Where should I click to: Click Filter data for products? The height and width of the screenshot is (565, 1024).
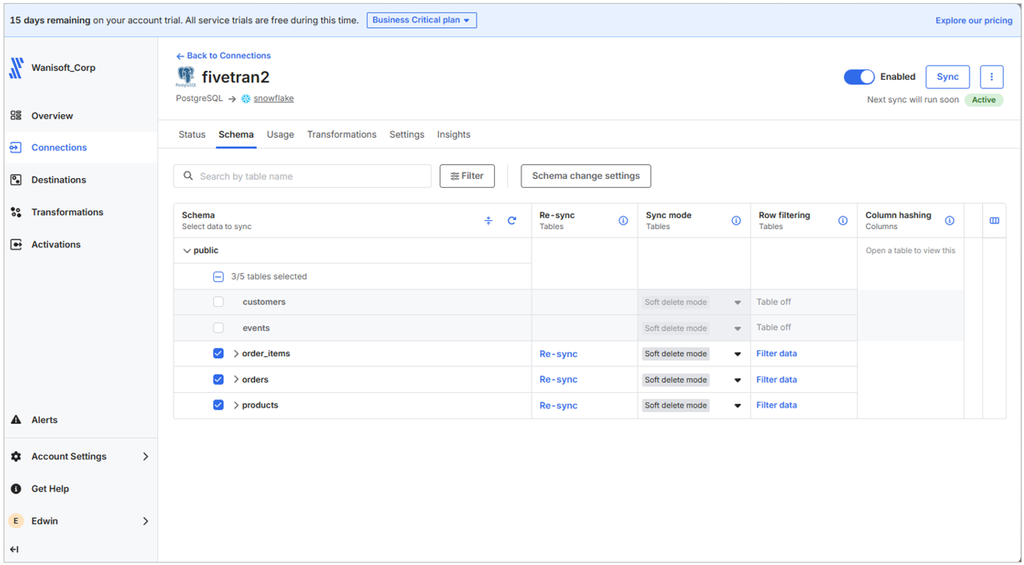(x=776, y=405)
